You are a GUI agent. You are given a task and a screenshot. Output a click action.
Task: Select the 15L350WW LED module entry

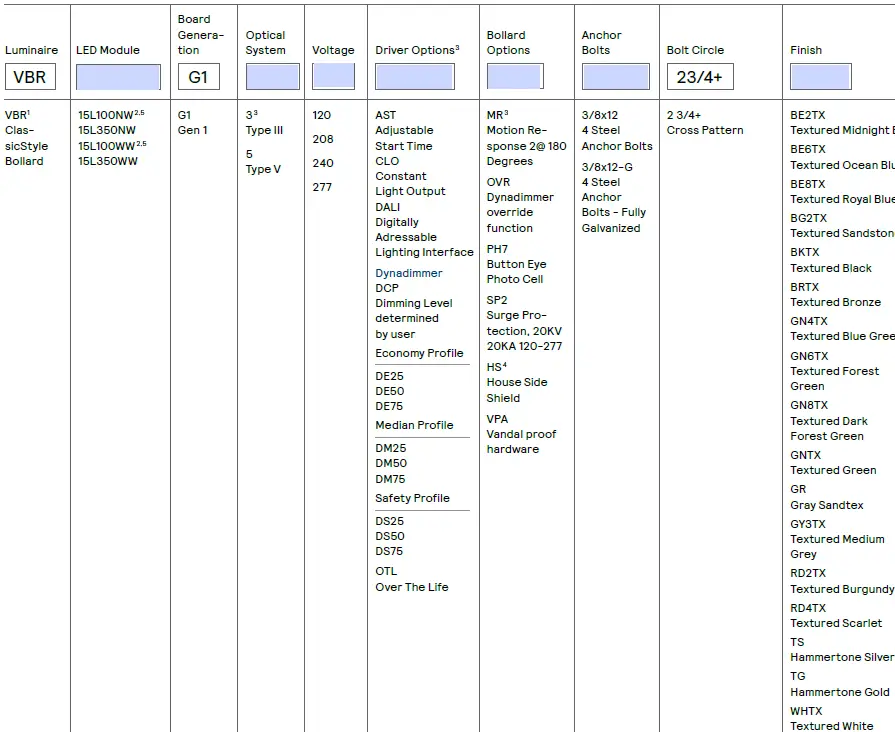pos(108,161)
